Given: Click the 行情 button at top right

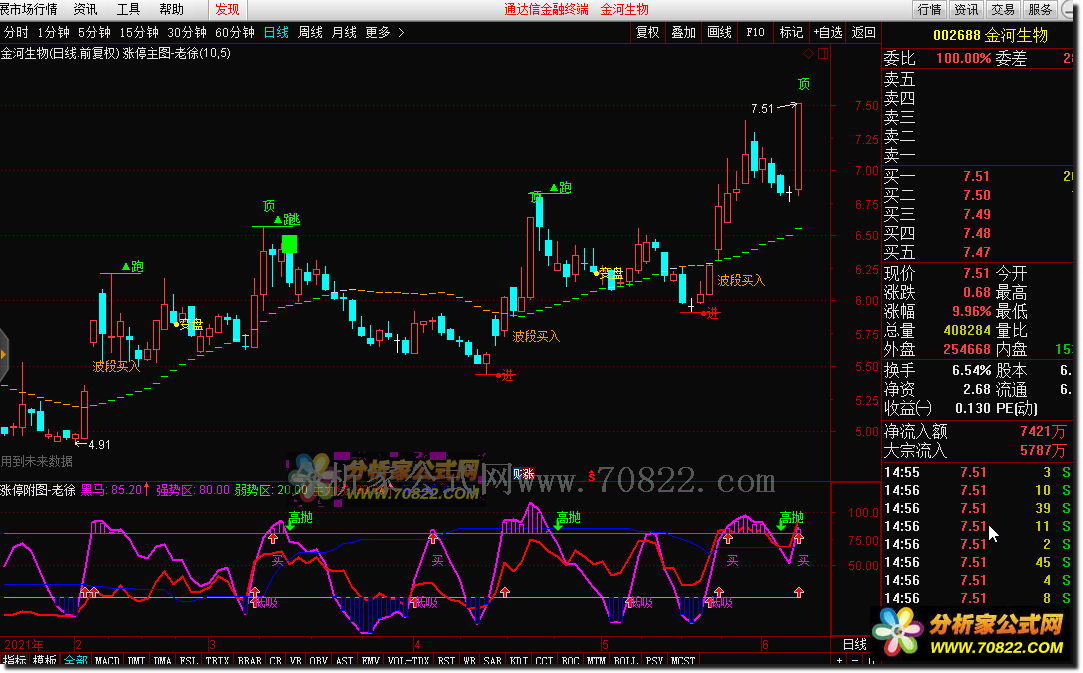Looking at the screenshot, I should pyautogui.click(x=929, y=9).
